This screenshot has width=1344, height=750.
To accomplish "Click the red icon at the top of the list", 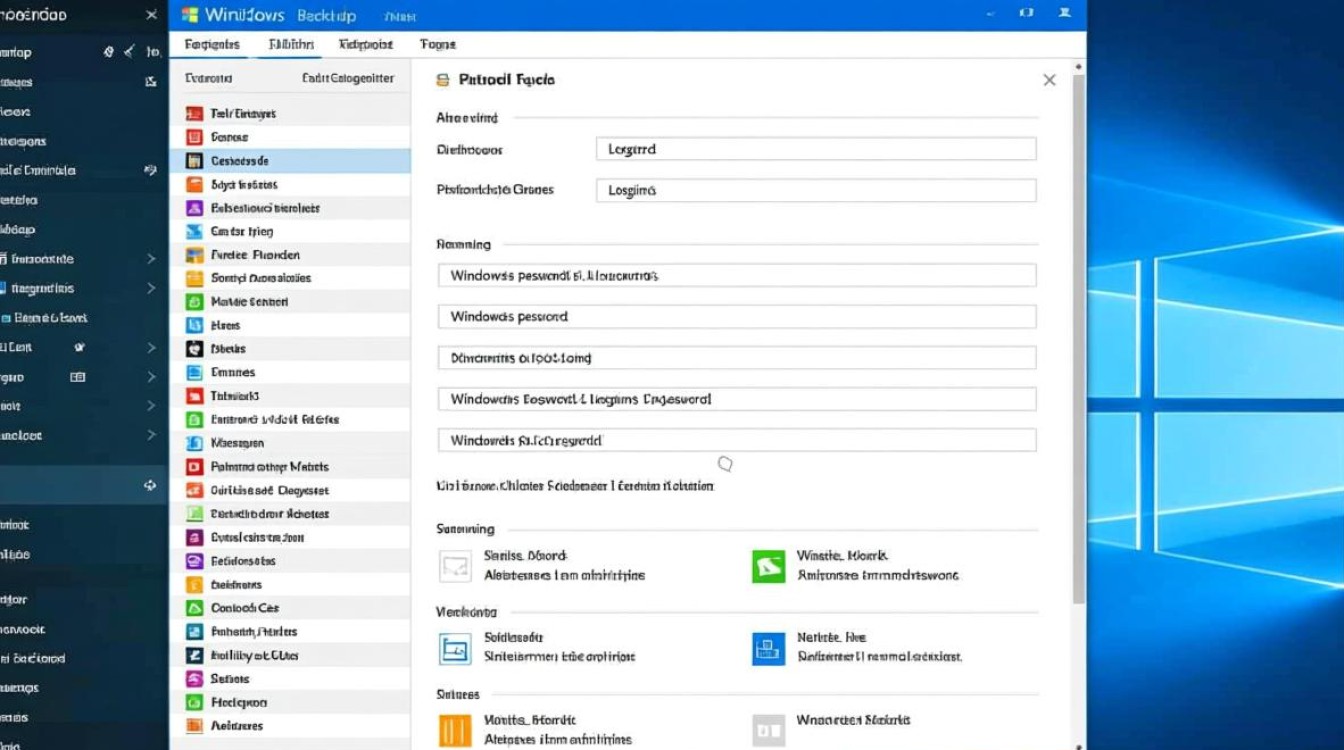I will [195, 114].
